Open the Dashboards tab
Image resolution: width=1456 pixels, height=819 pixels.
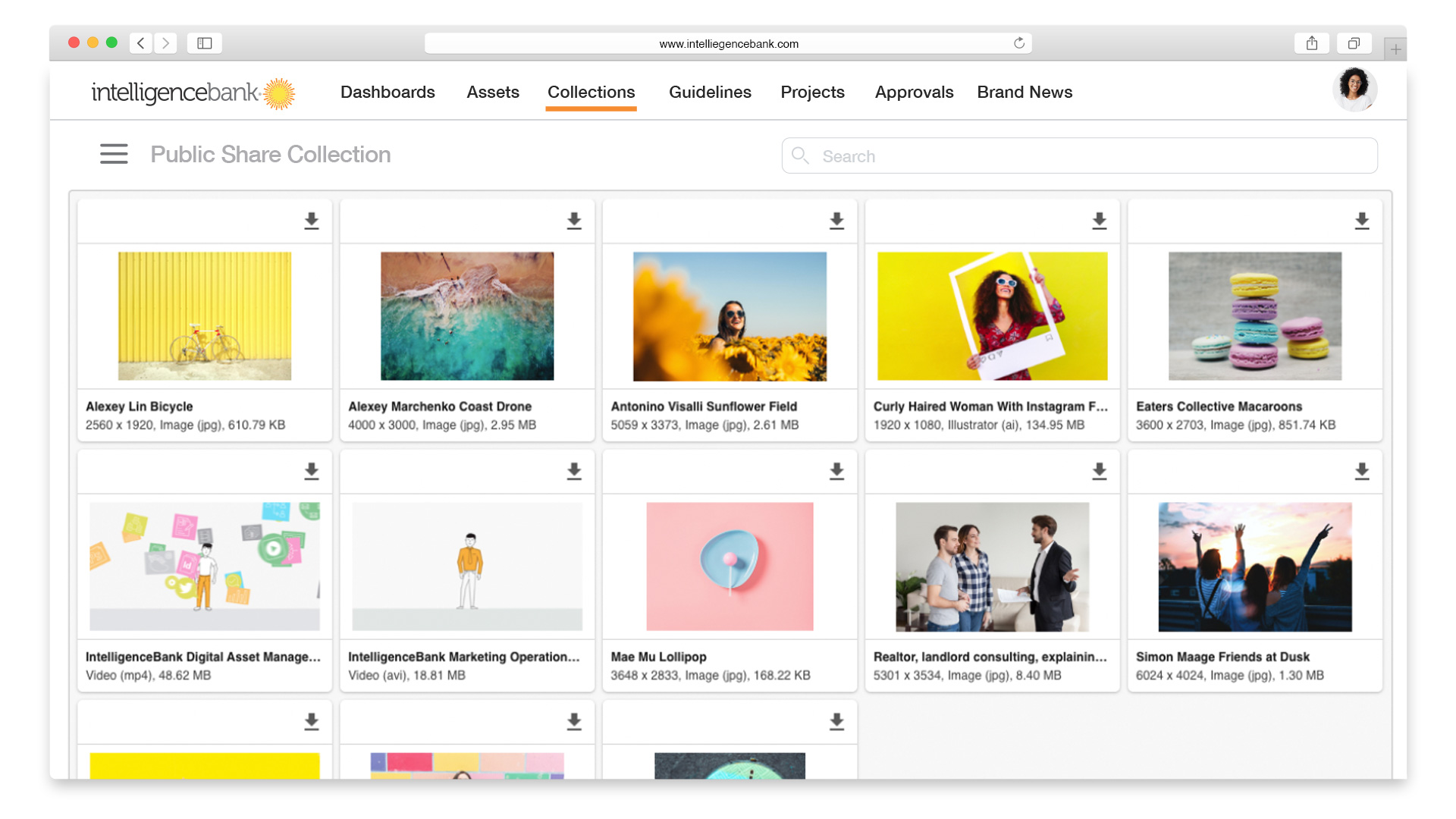pyautogui.click(x=388, y=92)
